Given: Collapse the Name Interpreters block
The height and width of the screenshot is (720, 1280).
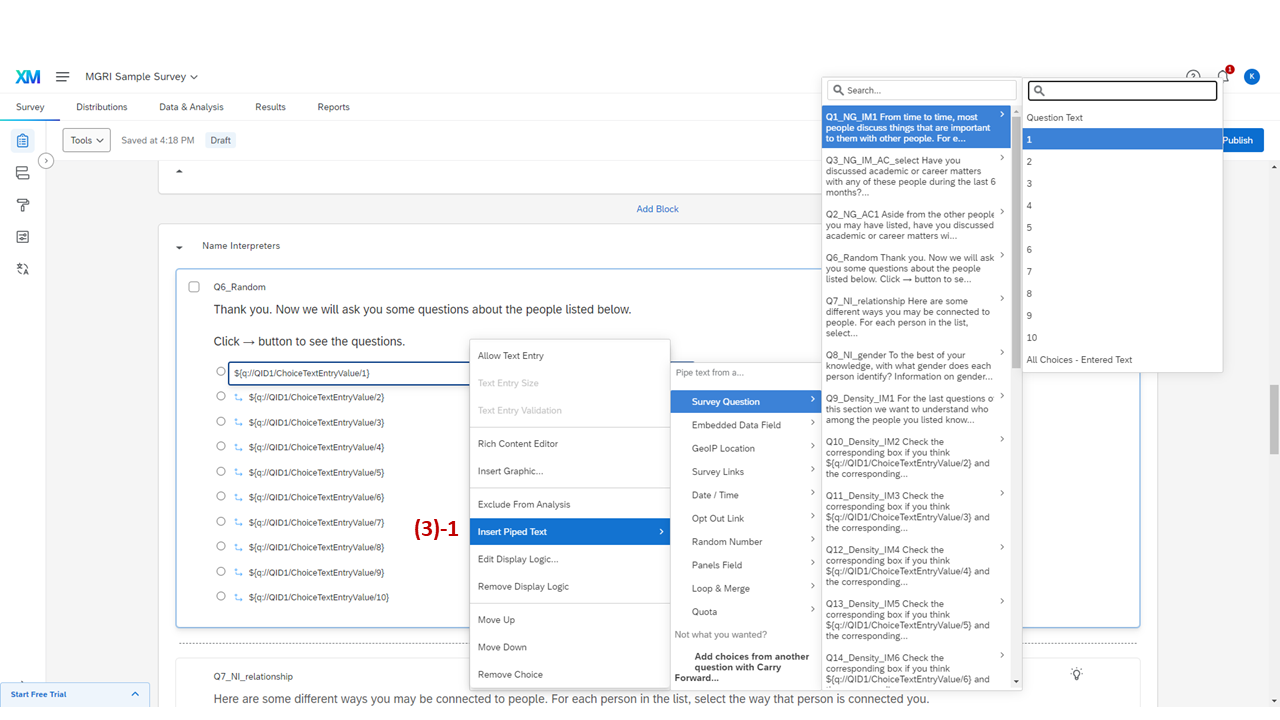Looking at the screenshot, I should pos(179,245).
